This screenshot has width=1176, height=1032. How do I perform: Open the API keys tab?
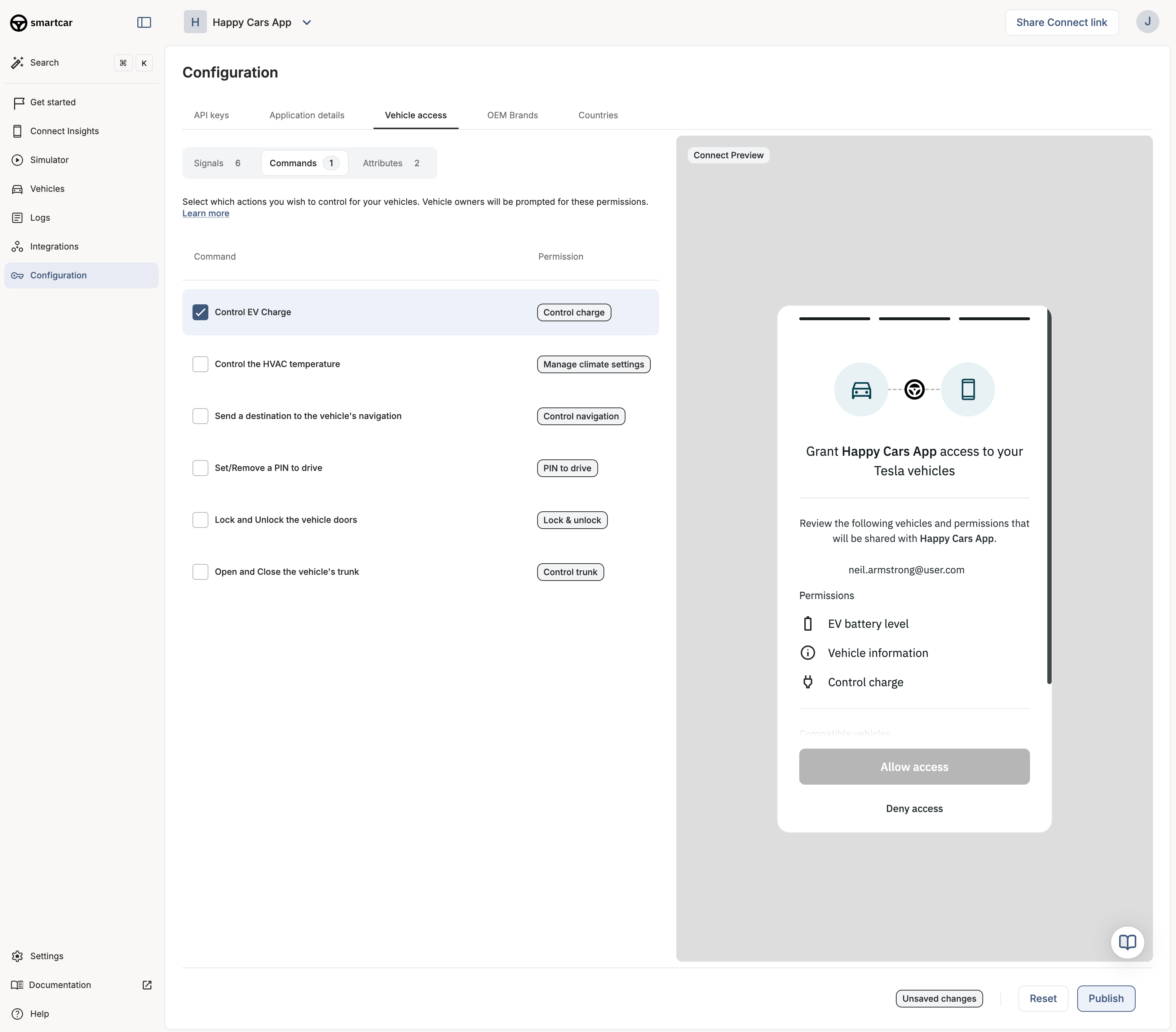pyautogui.click(x=211, y=115)
